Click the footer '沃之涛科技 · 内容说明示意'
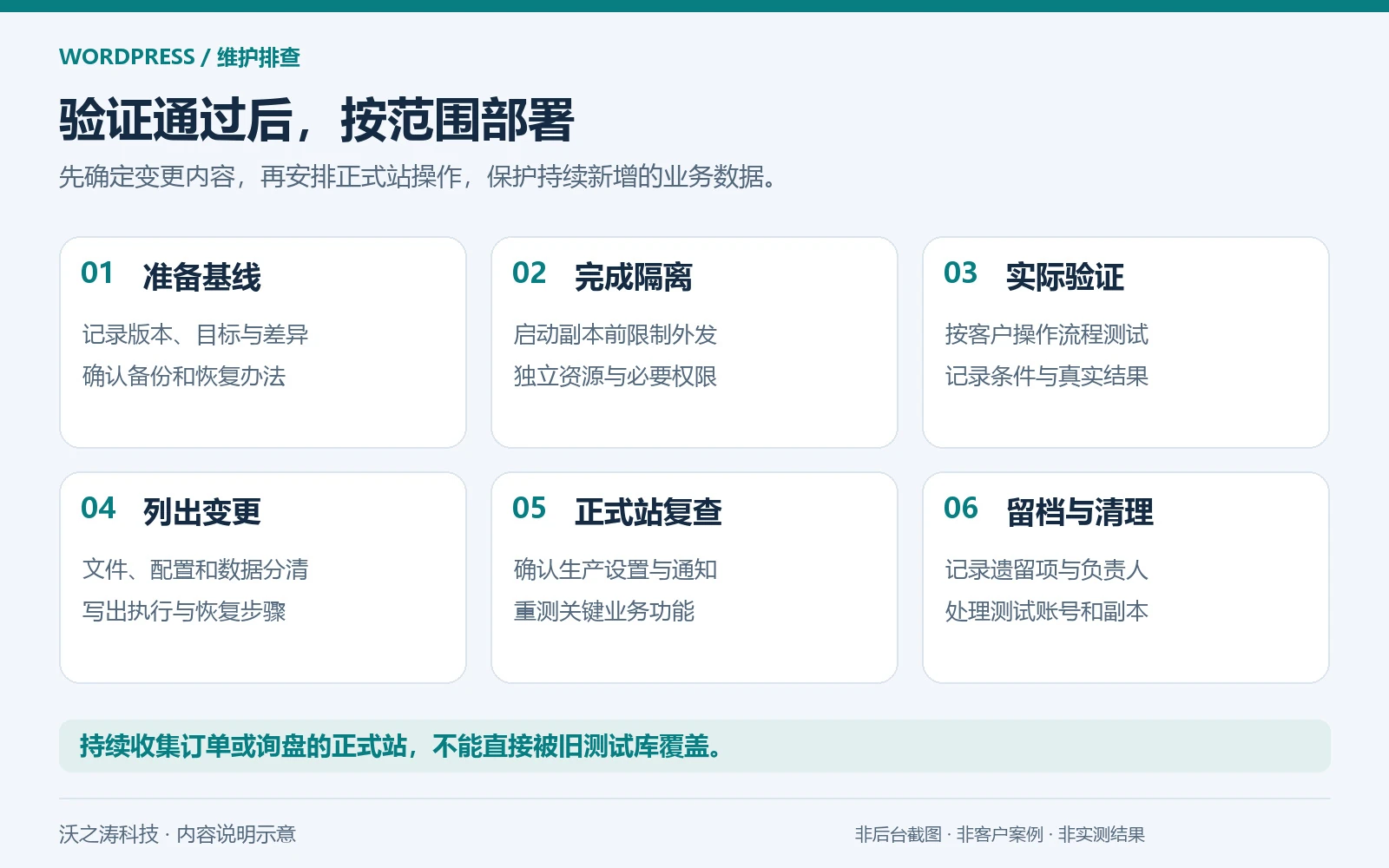This screenshot has height=868, width=1389. click(x=178, y=835)
